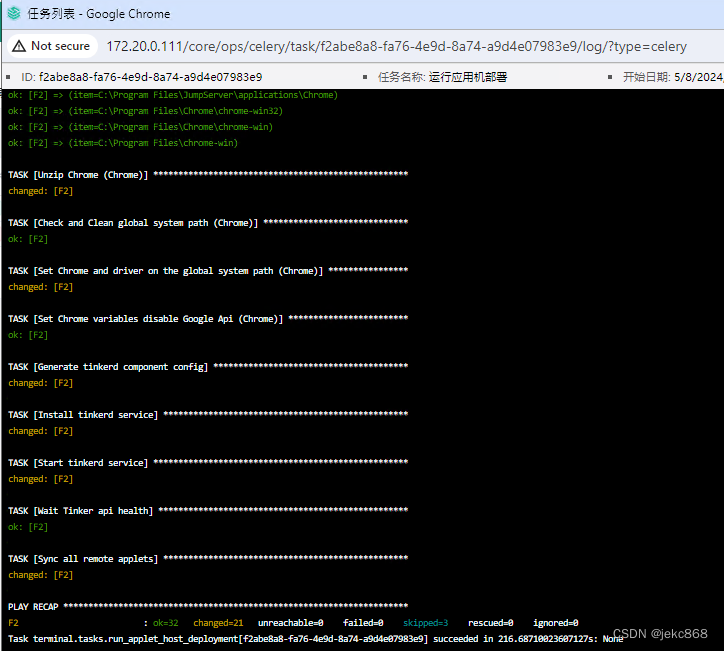Screen dimensions: 724x651
Task: Click ok line under disable Google Api task
Action: 28,335
